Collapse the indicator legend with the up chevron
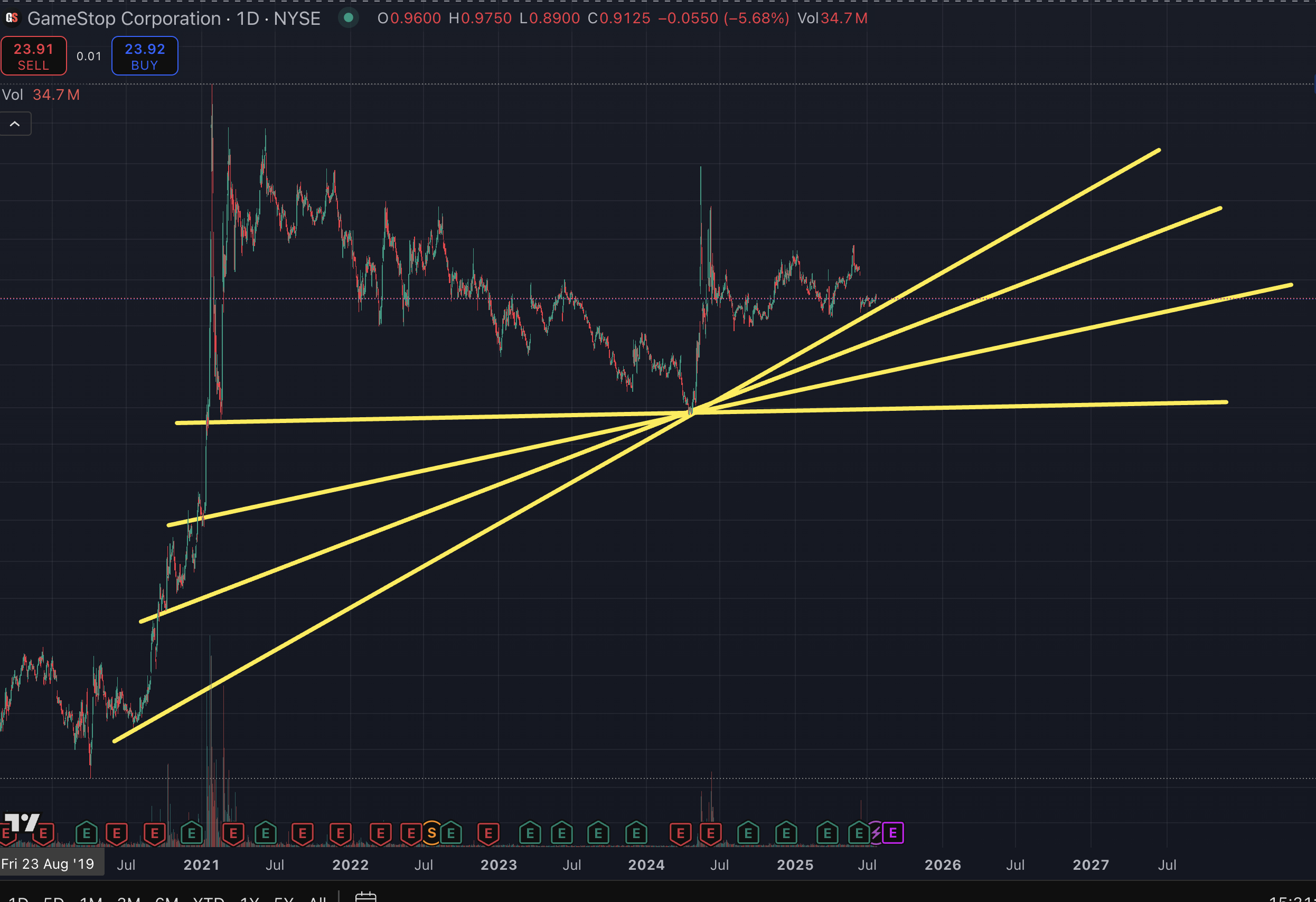The height and width of the screenshot is (902, 1316). click(15, 124)
